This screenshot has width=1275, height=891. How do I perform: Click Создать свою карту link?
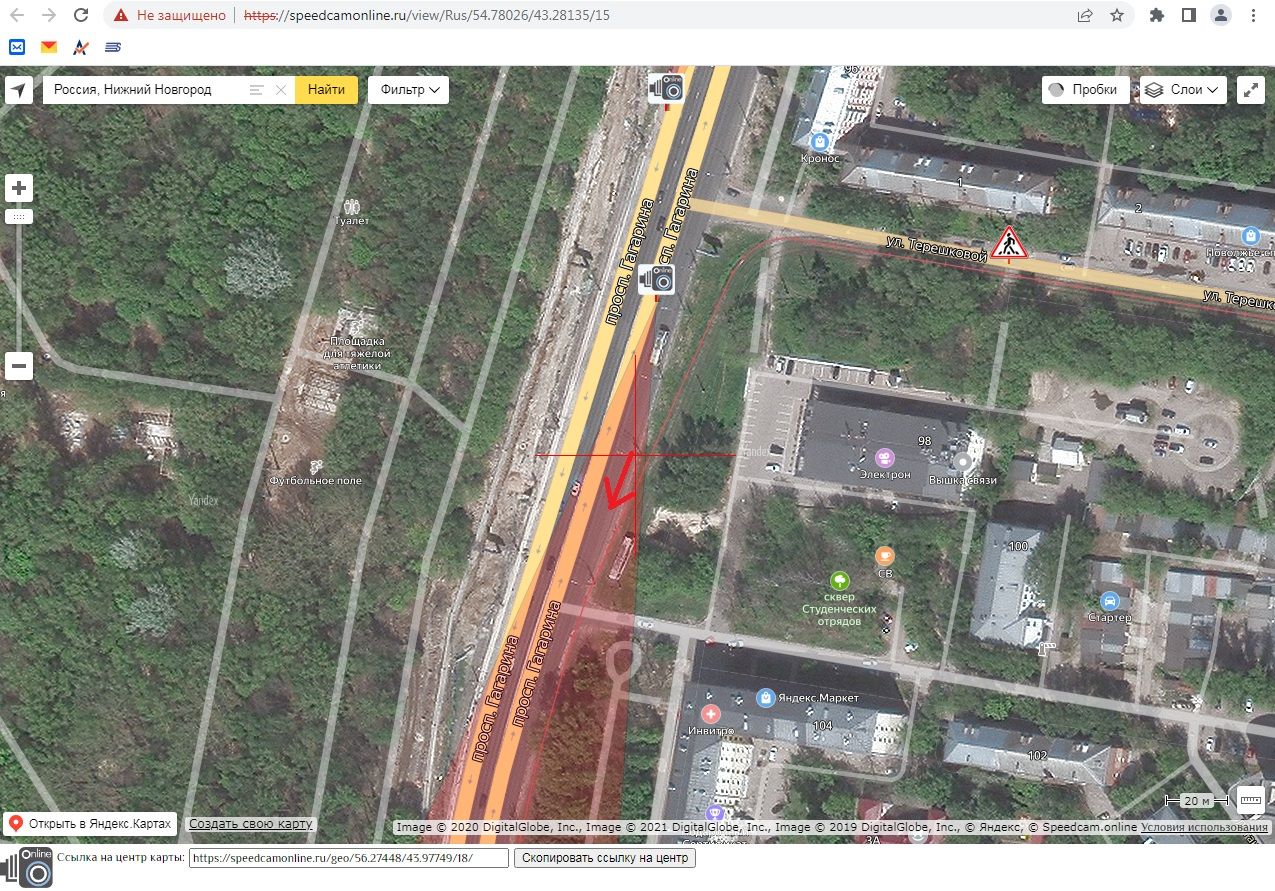(x=251, y=824)
